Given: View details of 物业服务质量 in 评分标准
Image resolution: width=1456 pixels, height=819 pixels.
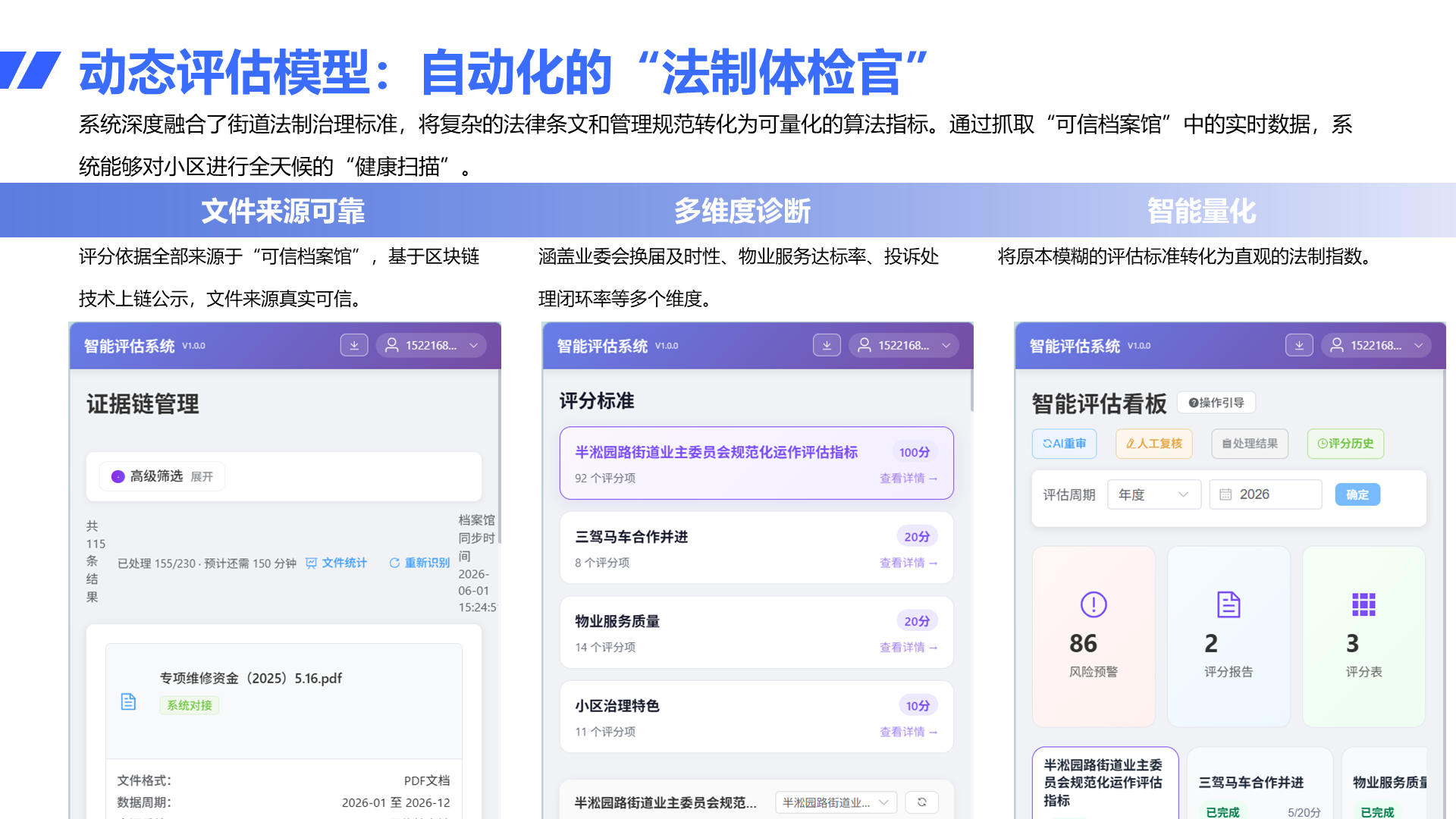Looking at the screenshot, I should pyautogui.click(x=908, y=647).
